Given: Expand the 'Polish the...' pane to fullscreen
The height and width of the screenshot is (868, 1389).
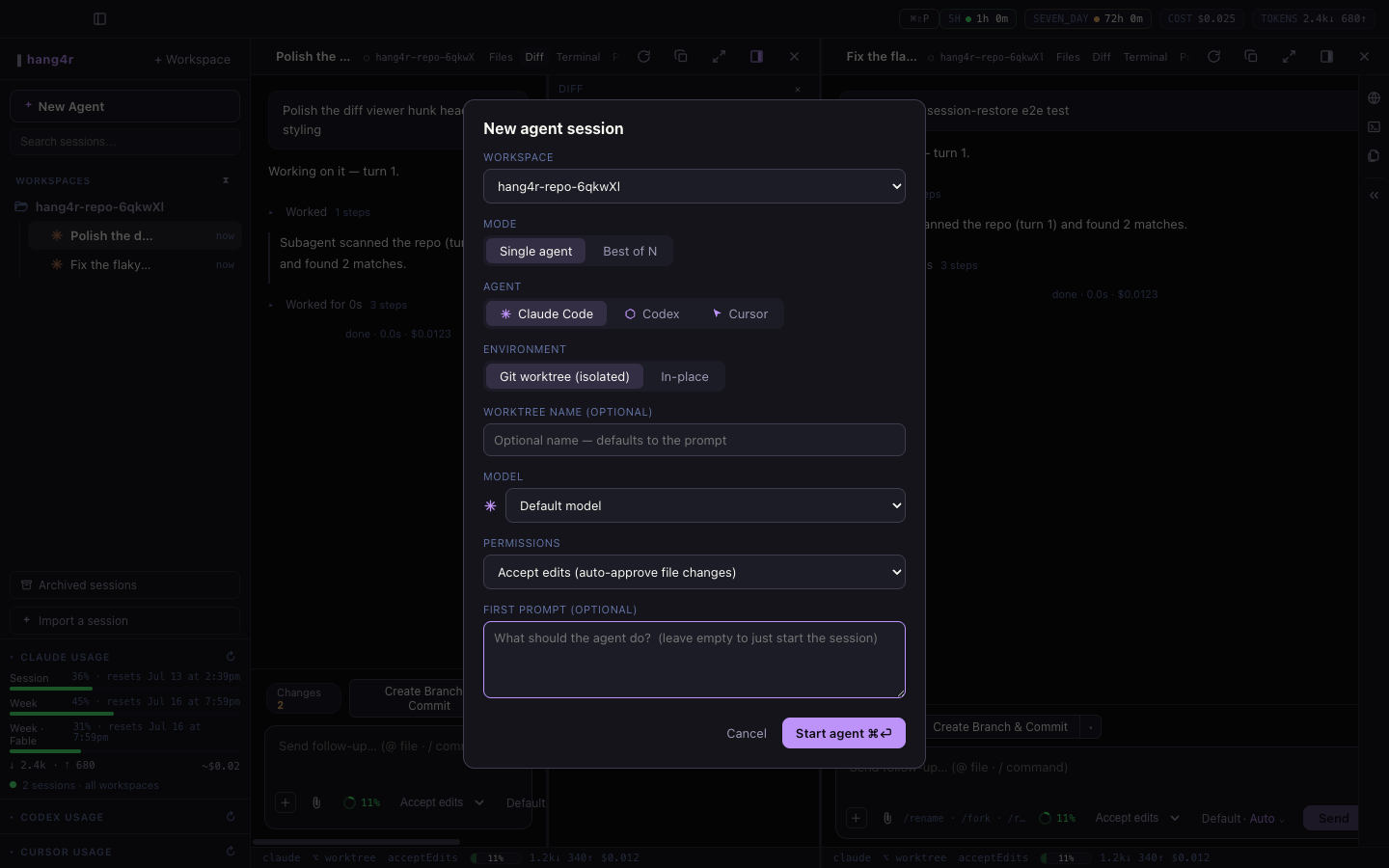Looking at the screenshot, I should point(719,57).
